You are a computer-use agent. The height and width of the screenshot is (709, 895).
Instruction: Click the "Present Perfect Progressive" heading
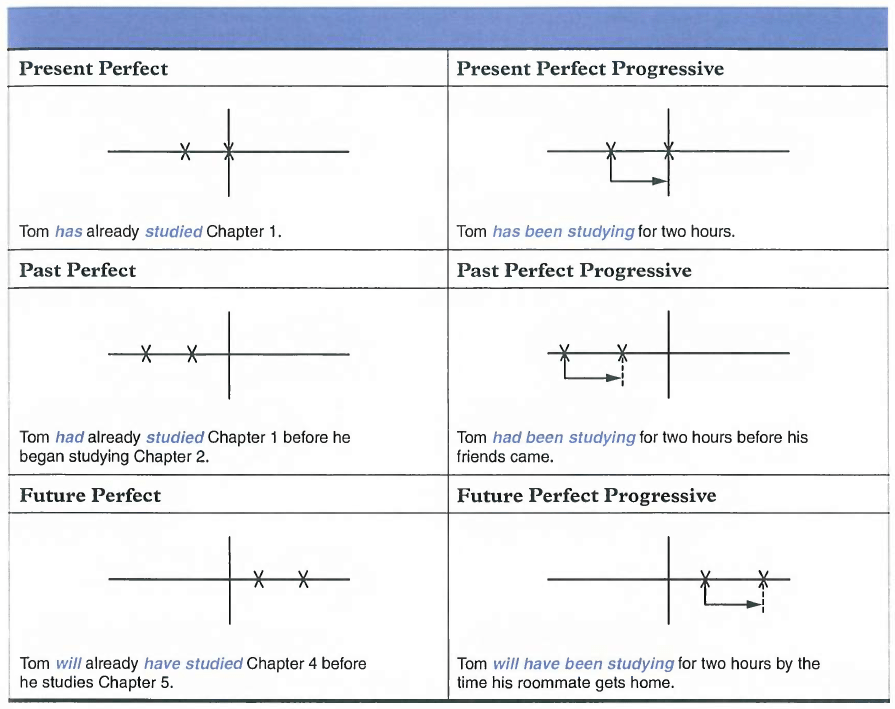pos(590,69)
